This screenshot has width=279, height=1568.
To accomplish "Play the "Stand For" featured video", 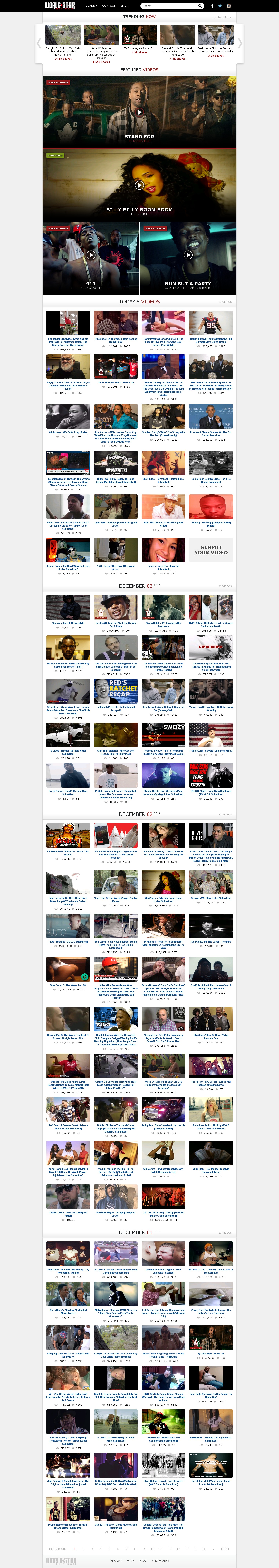I will tap(139, 112).
